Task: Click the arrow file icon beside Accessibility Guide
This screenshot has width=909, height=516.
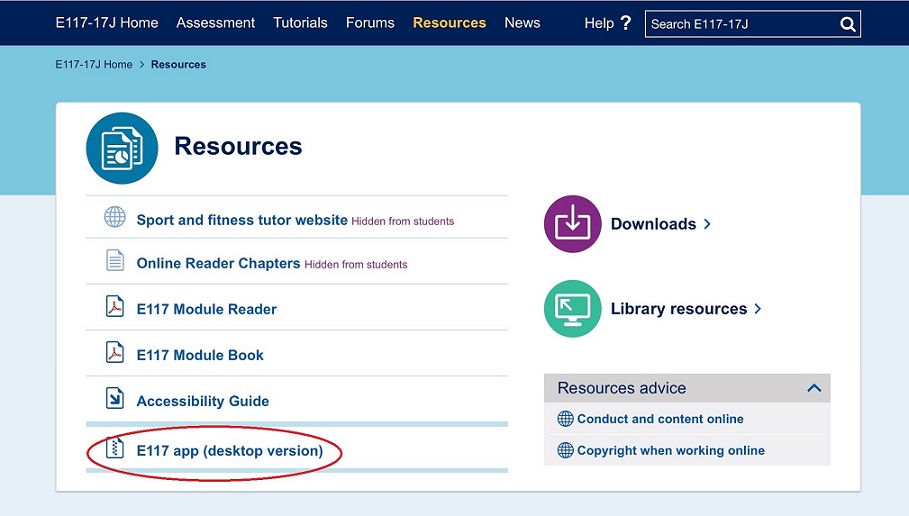Action: (x=115, y=398)
